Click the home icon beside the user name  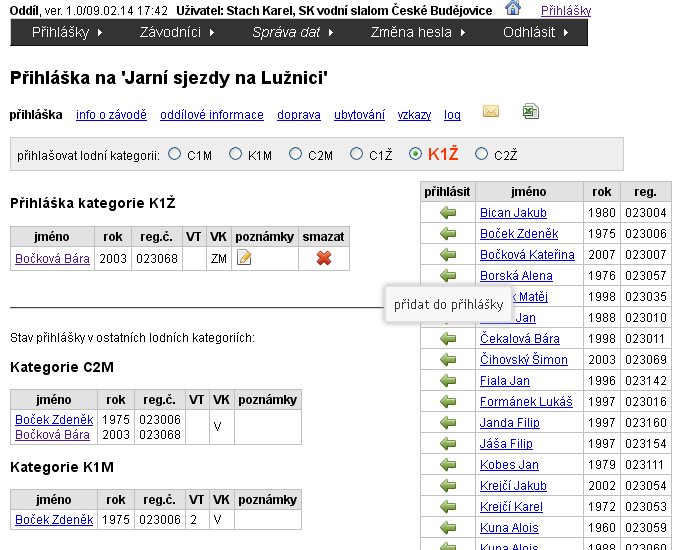click(513, 8)
